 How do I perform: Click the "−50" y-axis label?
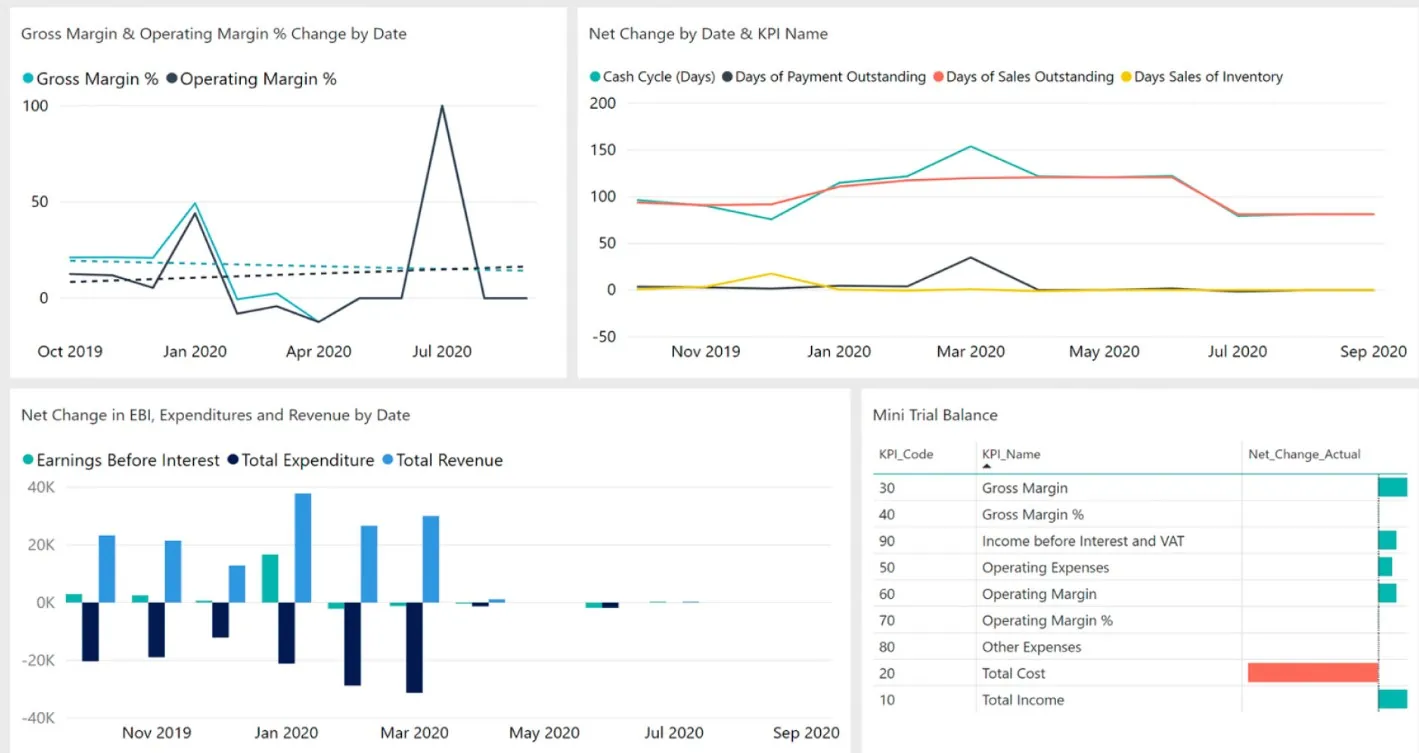coord(603,336)
